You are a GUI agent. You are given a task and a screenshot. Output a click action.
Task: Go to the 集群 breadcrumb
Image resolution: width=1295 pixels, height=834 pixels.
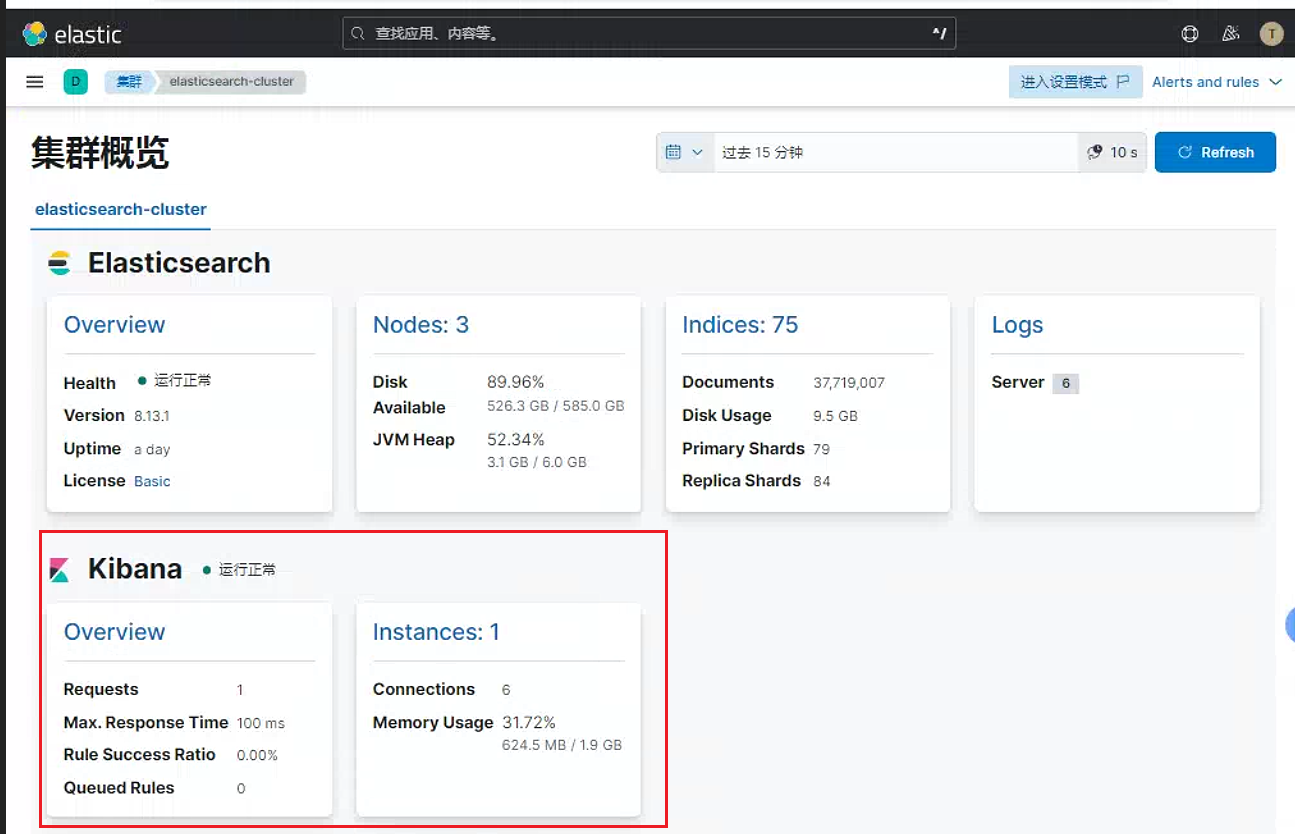click(x=129, y=82)
